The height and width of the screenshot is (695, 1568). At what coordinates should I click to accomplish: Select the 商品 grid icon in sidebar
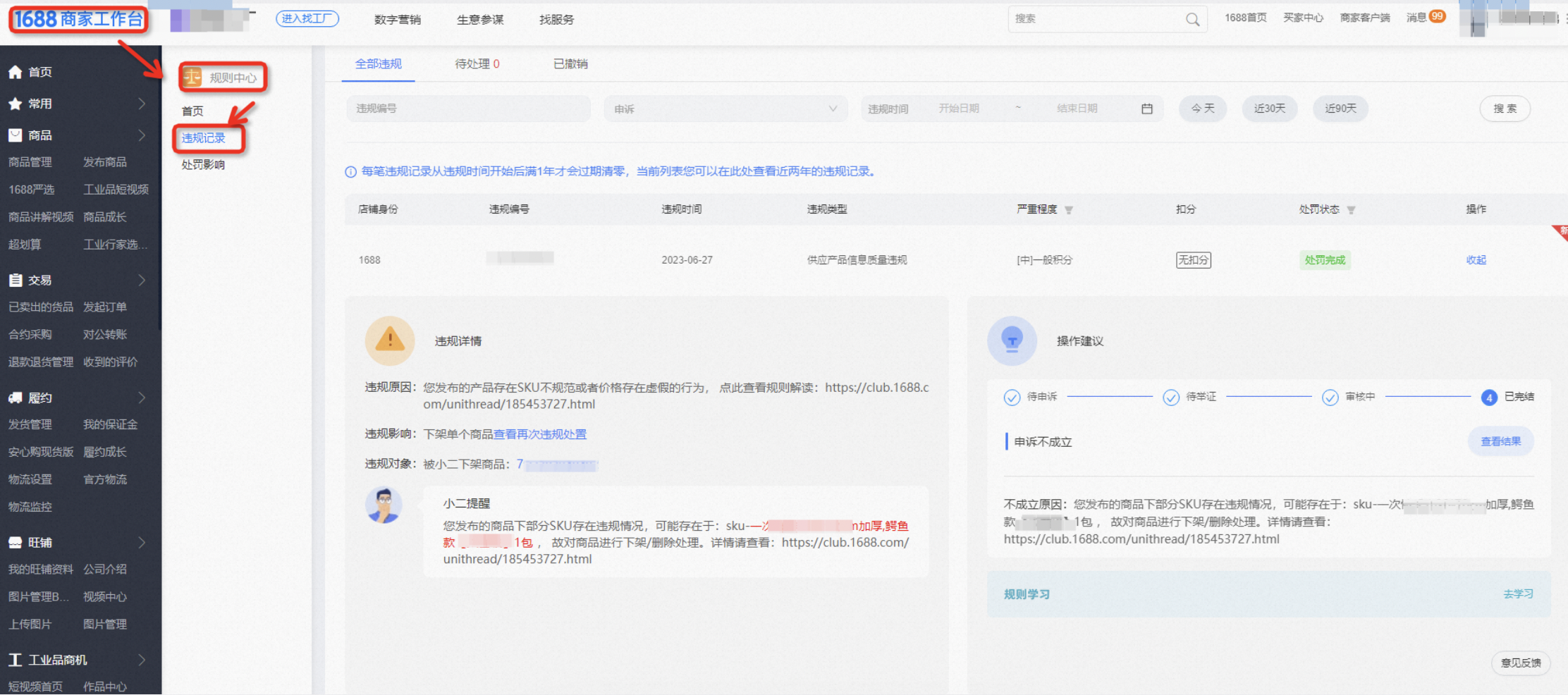15,135
